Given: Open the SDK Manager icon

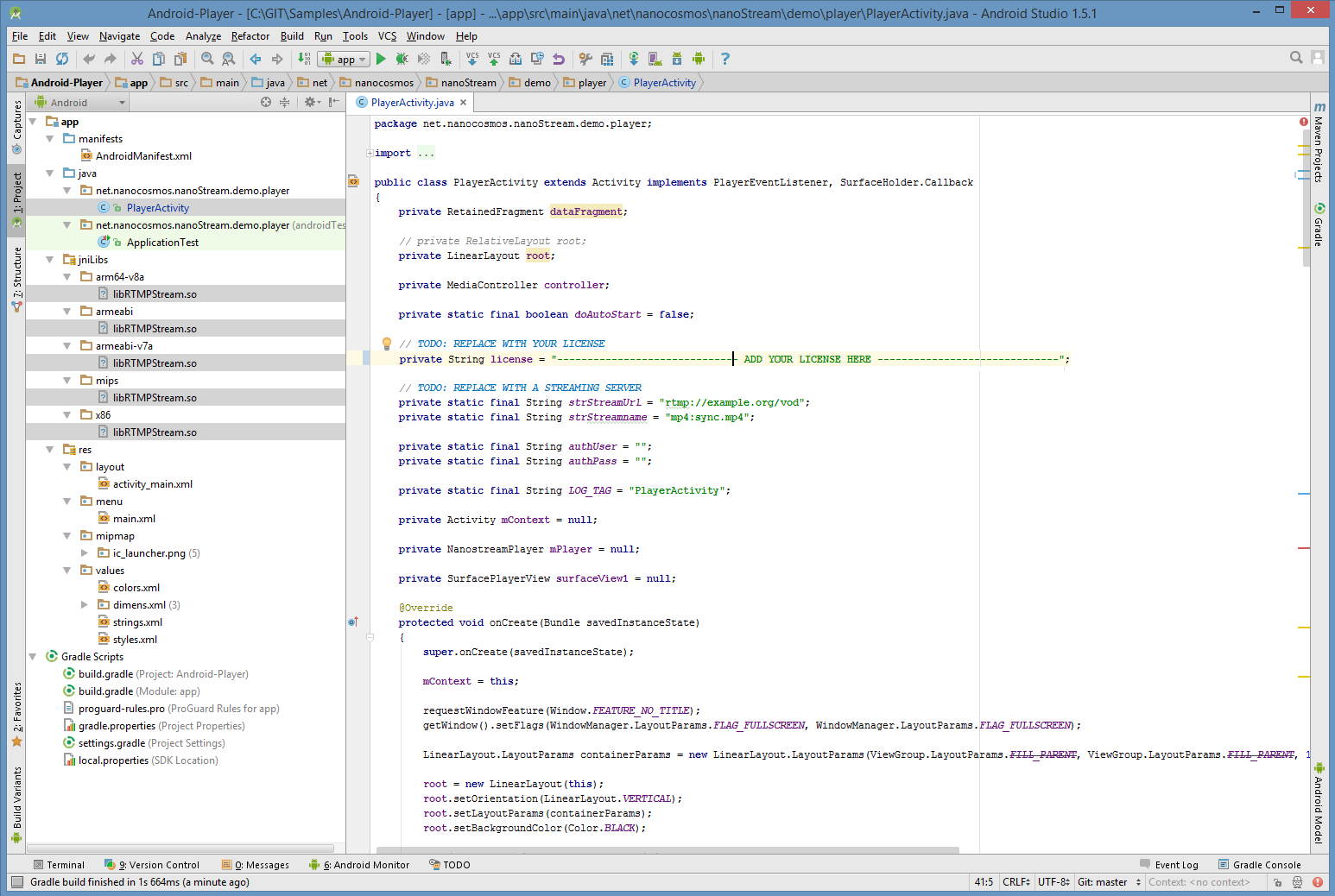Looking at the screenshot, I should pos(677,59).
